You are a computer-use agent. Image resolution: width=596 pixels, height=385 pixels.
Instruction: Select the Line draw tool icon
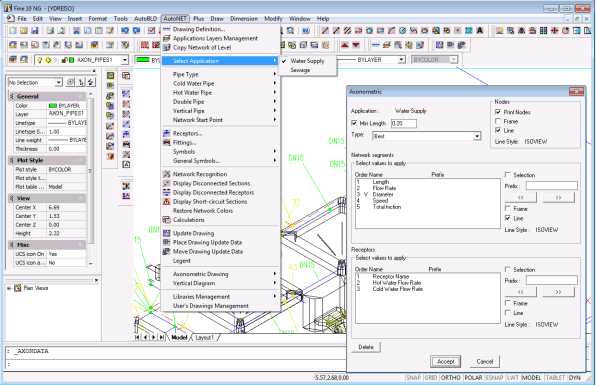click(325, 31)
